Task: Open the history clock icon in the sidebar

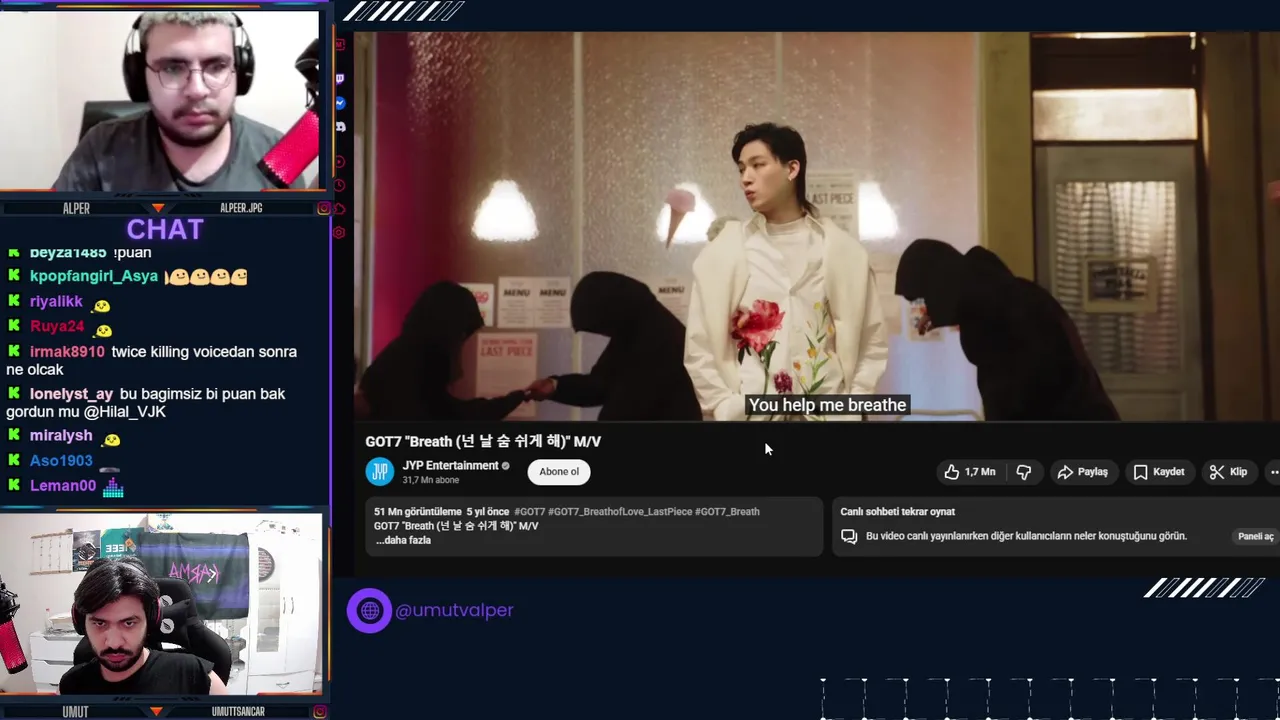Action: pos(340,185)
